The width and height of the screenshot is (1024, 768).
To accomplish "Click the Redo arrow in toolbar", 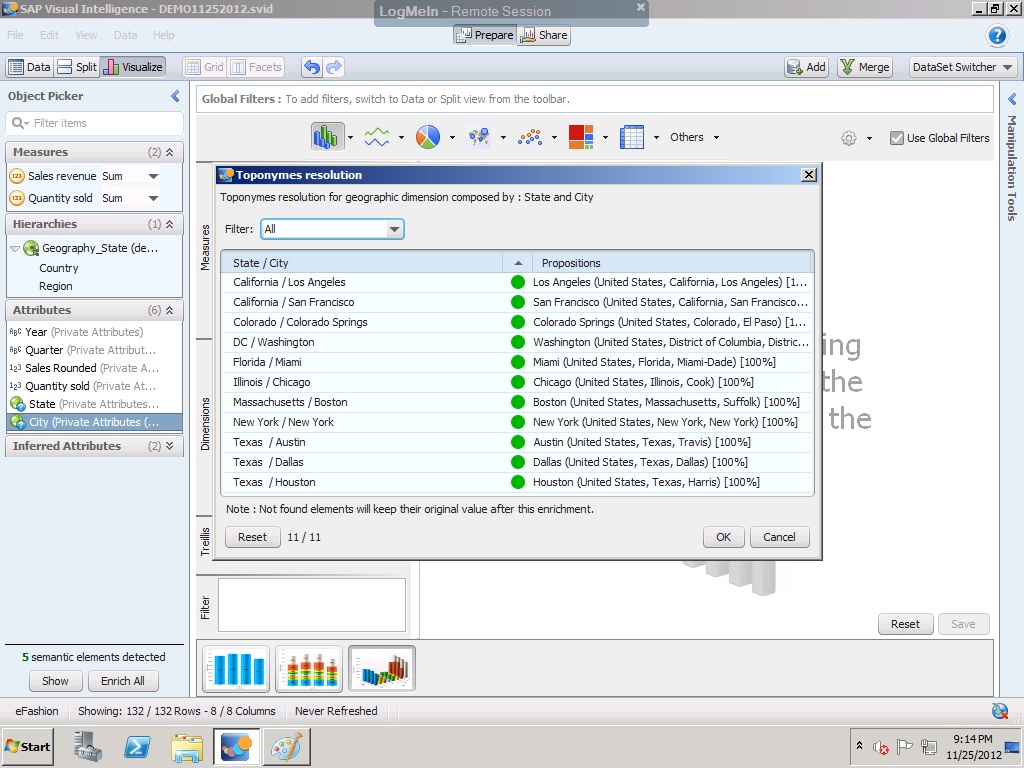I will [x=334, y=67].
